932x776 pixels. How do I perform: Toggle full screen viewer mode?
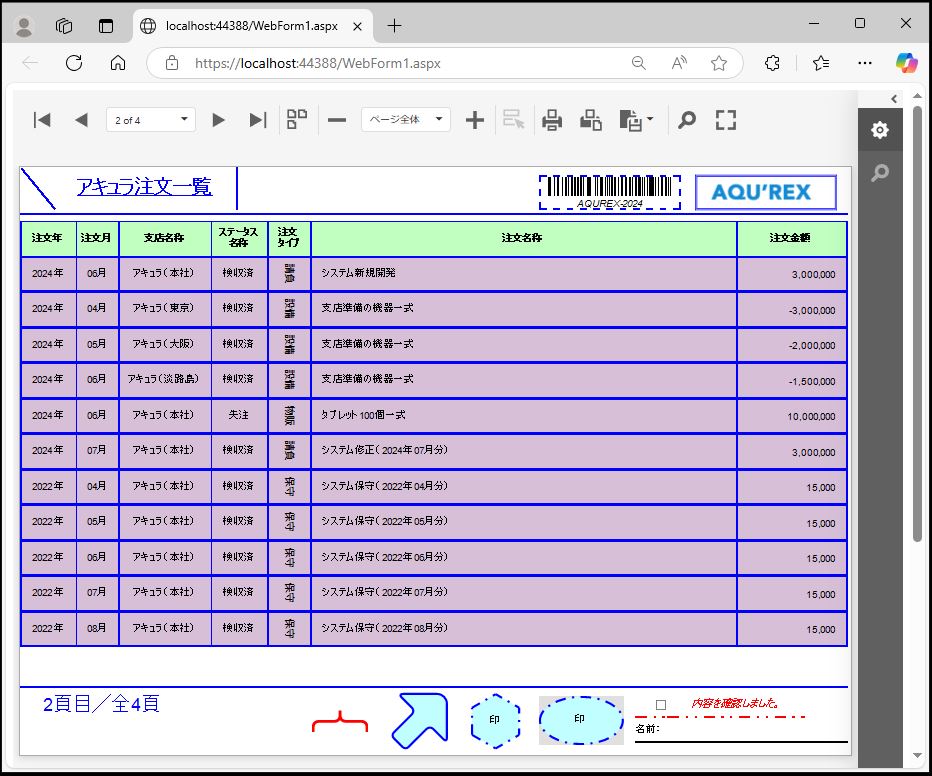[726, 120]
